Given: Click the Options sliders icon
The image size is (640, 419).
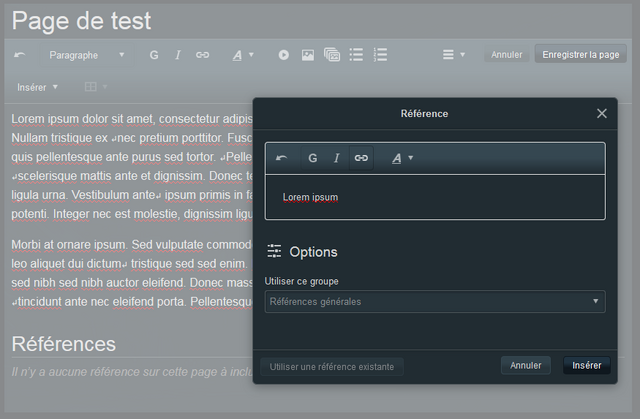Looking at the screenshot, I should 274,251.
